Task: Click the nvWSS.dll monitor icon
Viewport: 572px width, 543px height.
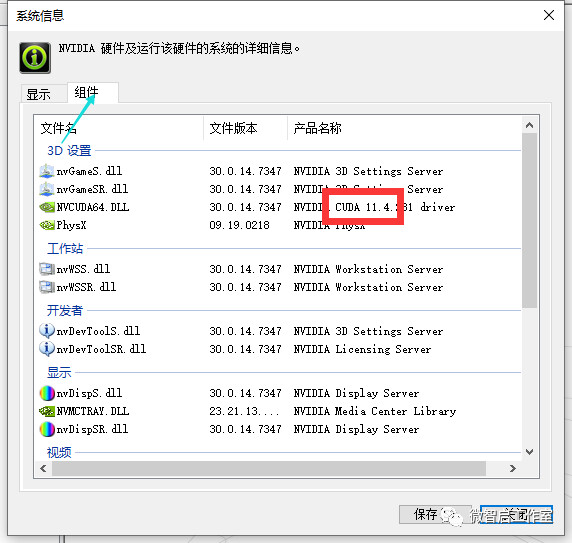Action: [x=47, y=269]
